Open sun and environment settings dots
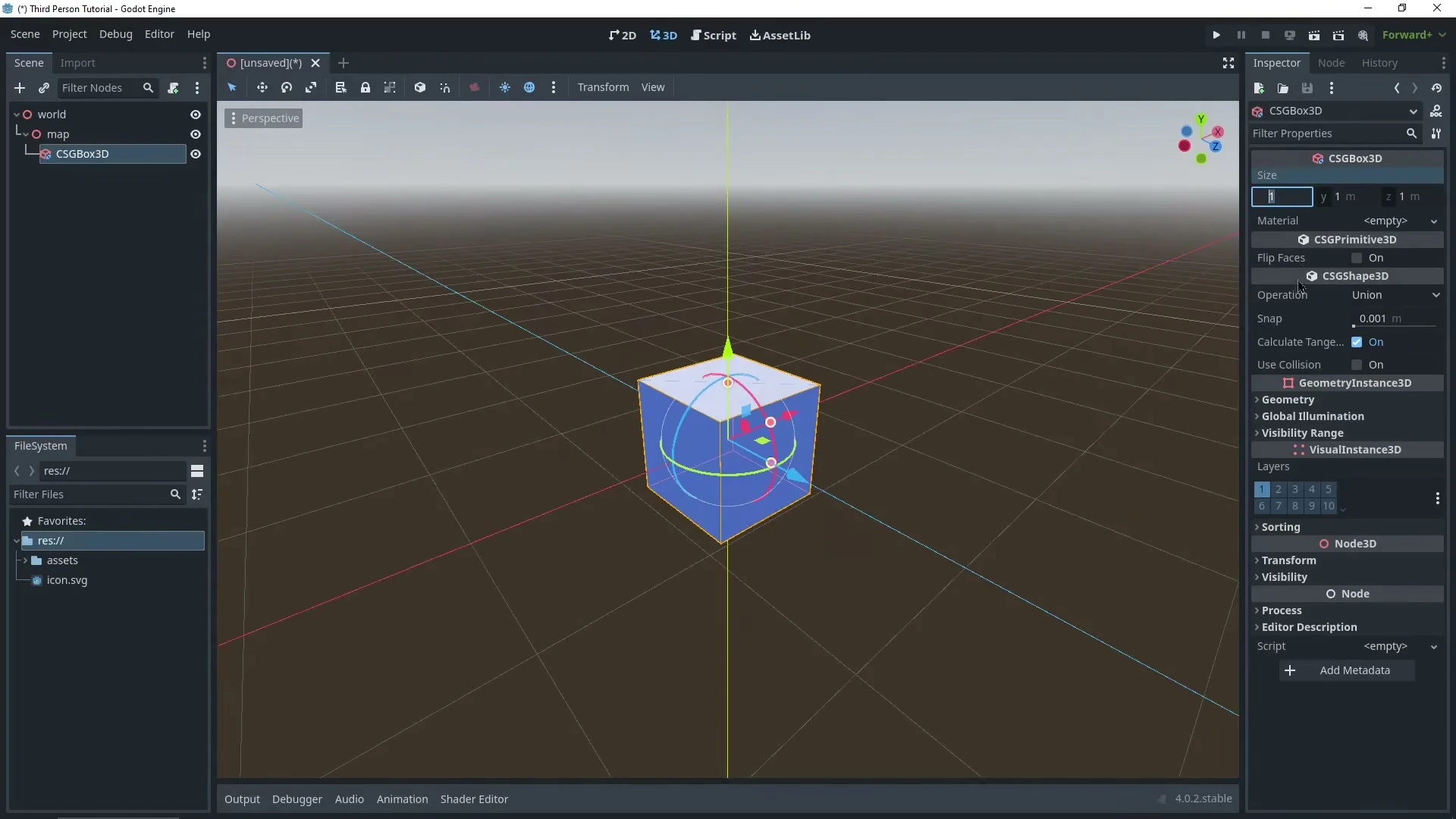 click(554, 87)
